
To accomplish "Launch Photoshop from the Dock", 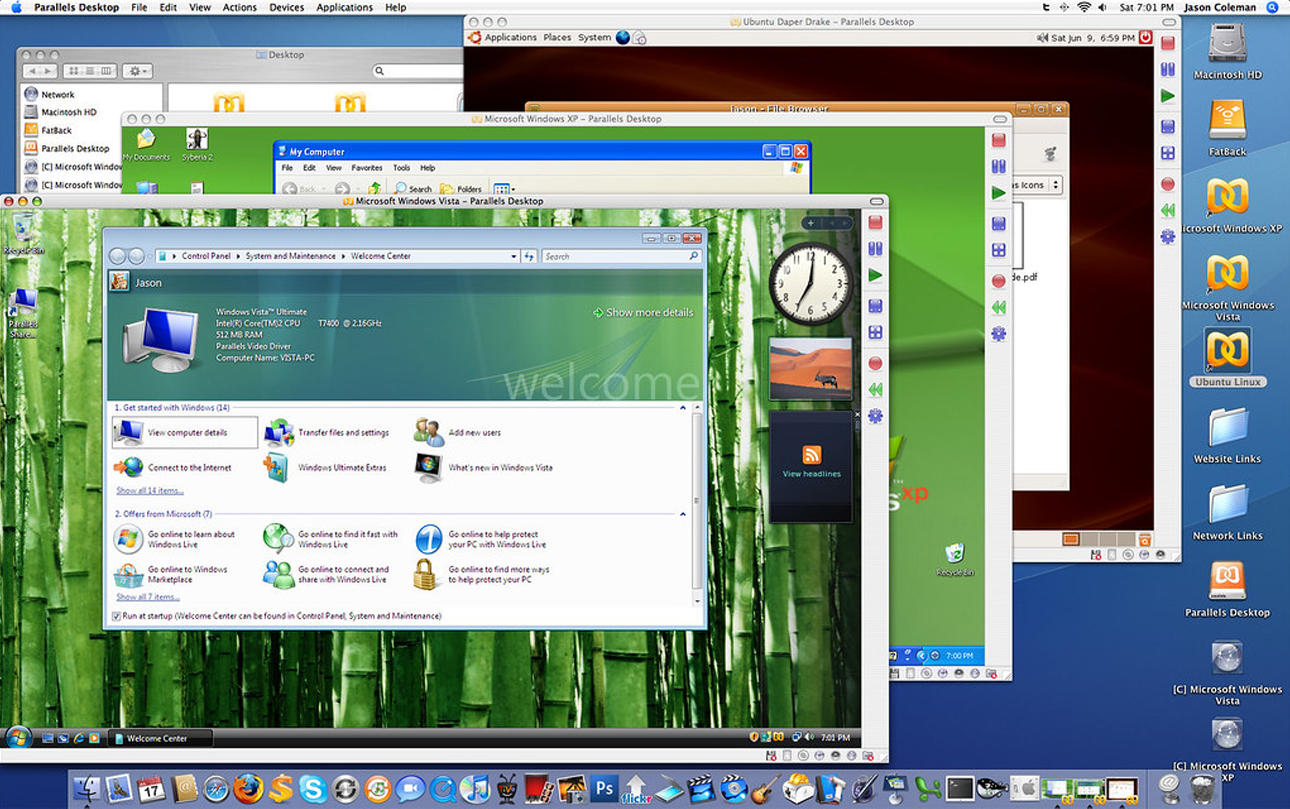I will pos(604,788).
